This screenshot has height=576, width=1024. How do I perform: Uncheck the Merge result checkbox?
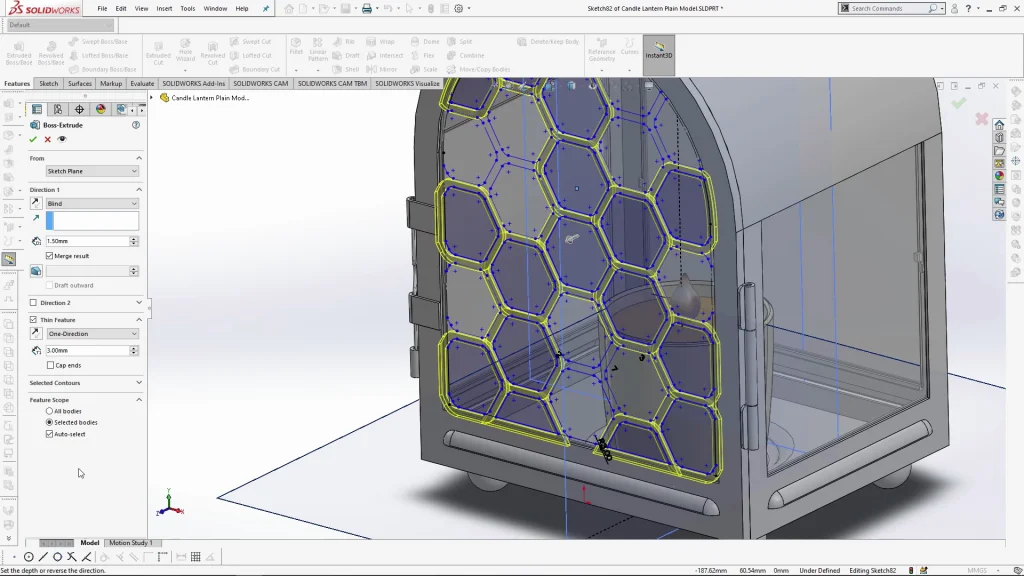click(50, 256)
